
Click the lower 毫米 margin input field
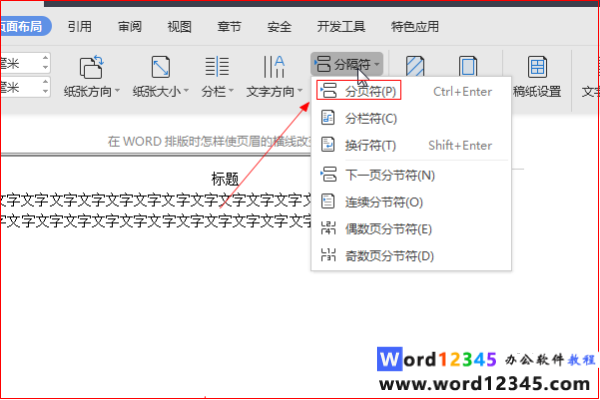click(21, 87)
